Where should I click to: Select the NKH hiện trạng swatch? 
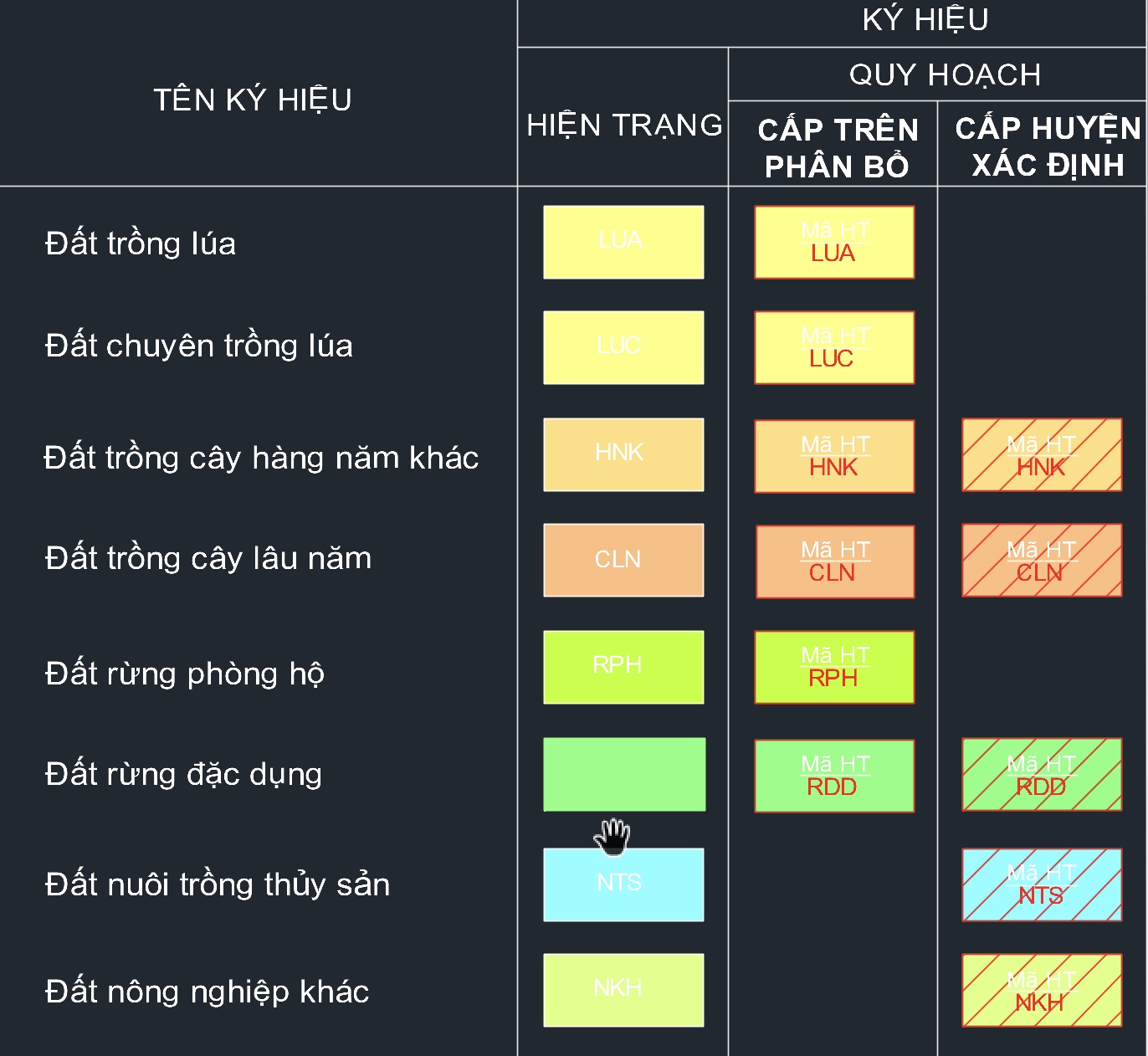click(623, 990)
